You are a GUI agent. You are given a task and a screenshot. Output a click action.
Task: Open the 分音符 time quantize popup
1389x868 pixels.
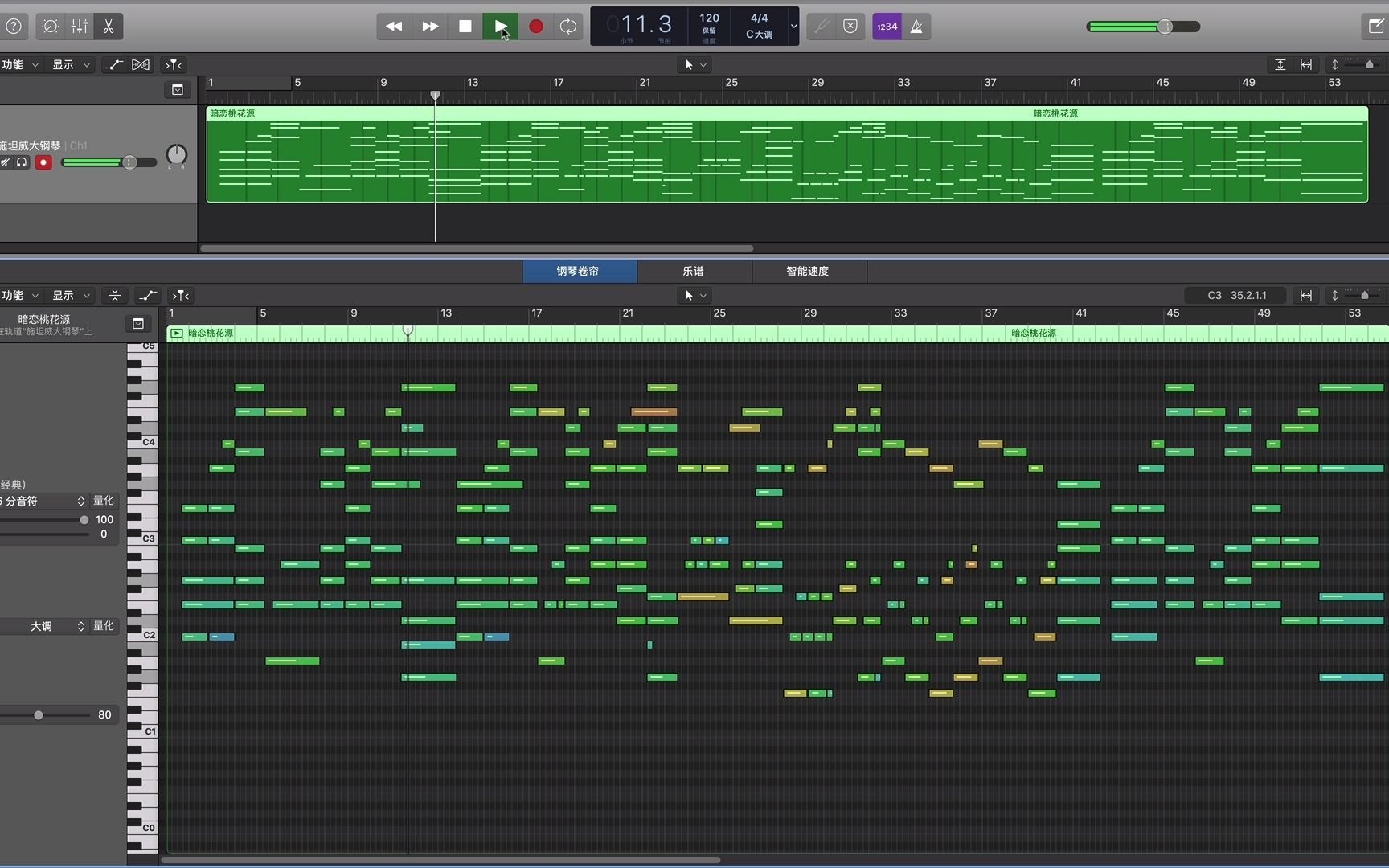point(43,501)
